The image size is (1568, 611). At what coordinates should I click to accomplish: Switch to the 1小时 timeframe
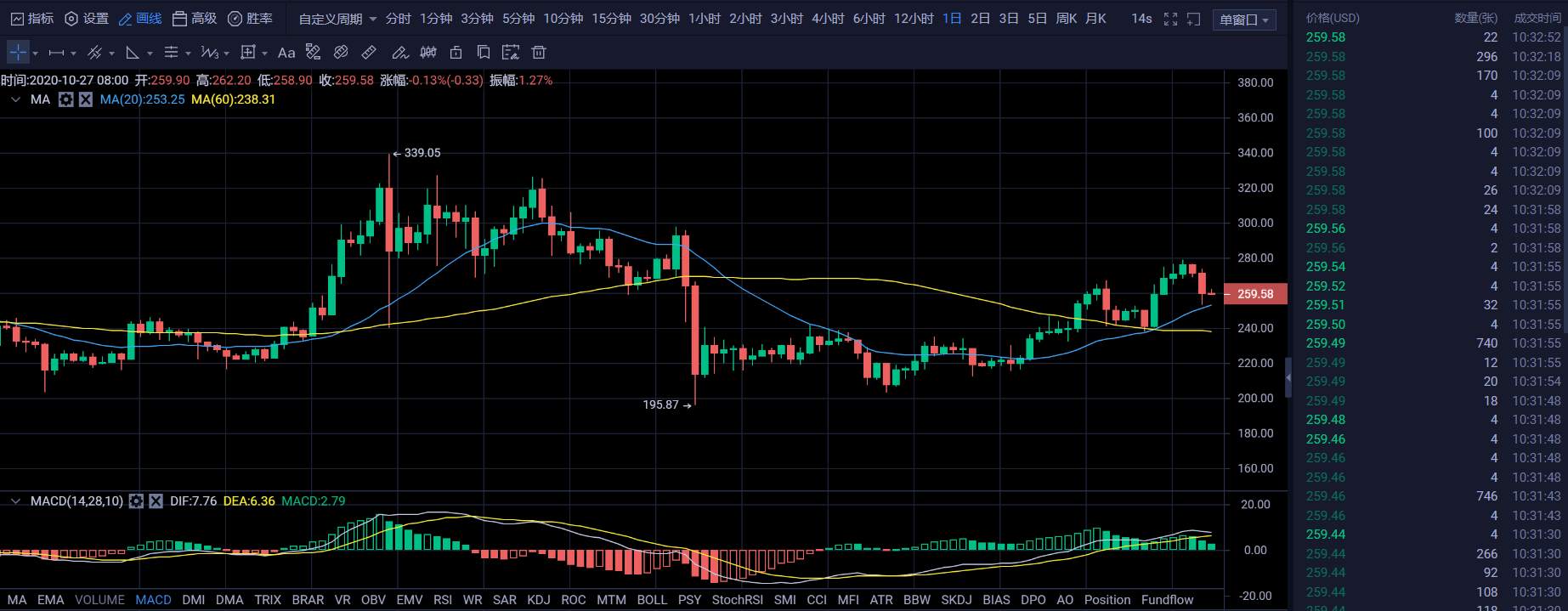click(x=704, y=19)
